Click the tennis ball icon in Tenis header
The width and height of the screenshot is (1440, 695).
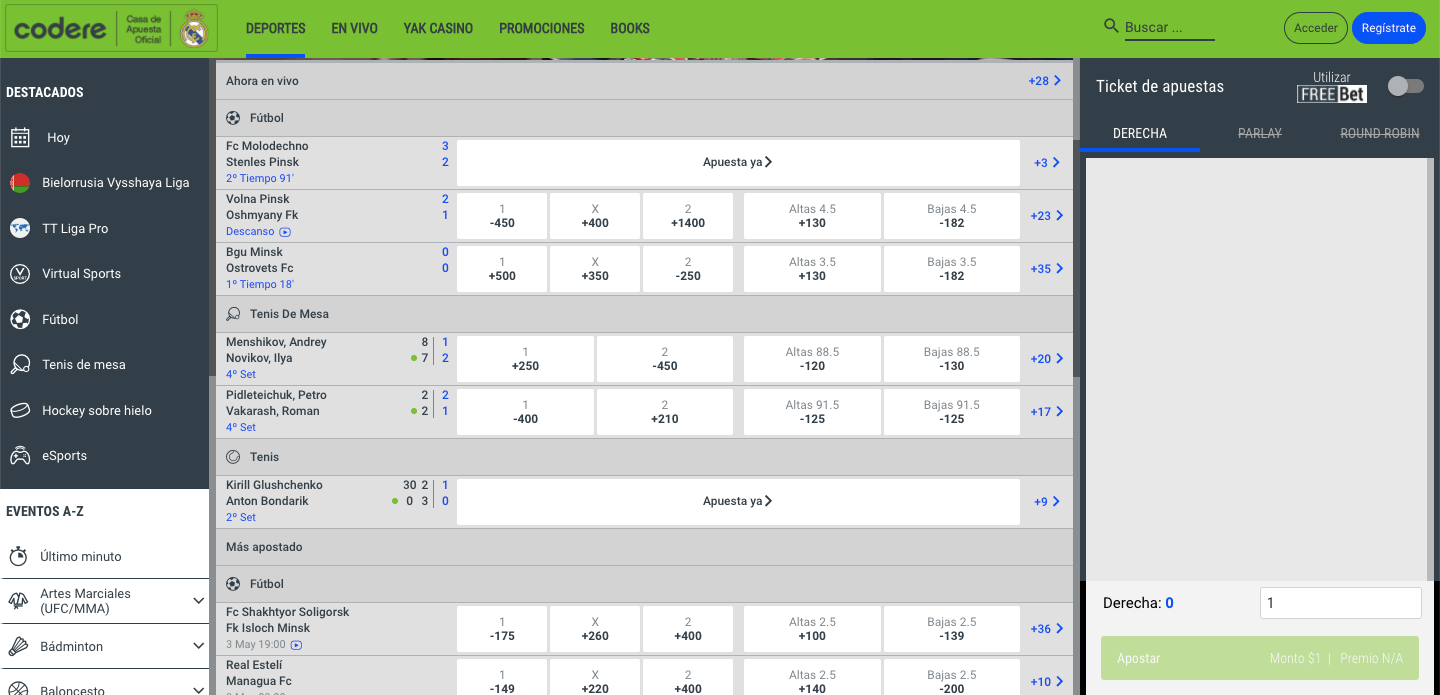click(x=233, y=457)
